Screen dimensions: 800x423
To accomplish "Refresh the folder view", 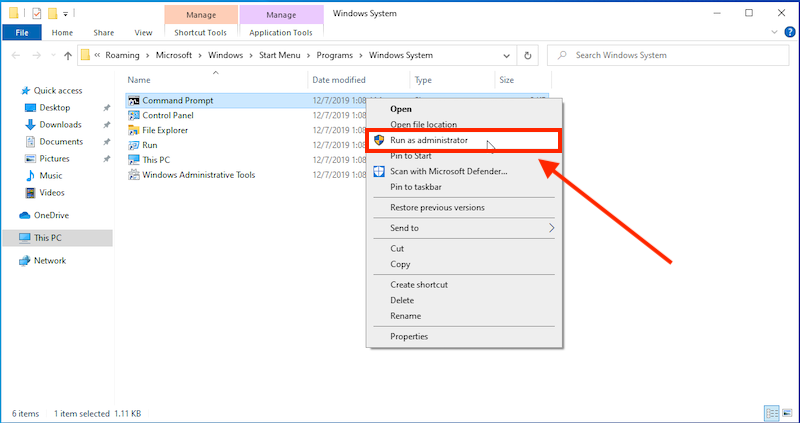I will (x=528, y=56).
